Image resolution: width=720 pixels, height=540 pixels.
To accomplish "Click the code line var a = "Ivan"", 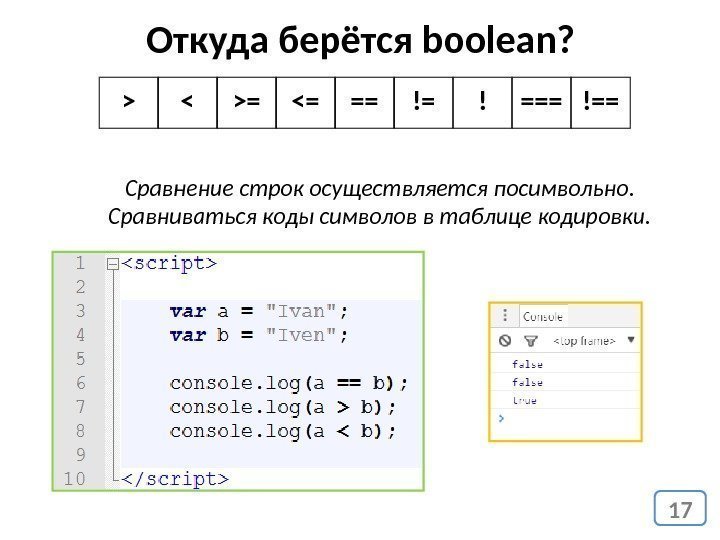I will 259,311.
